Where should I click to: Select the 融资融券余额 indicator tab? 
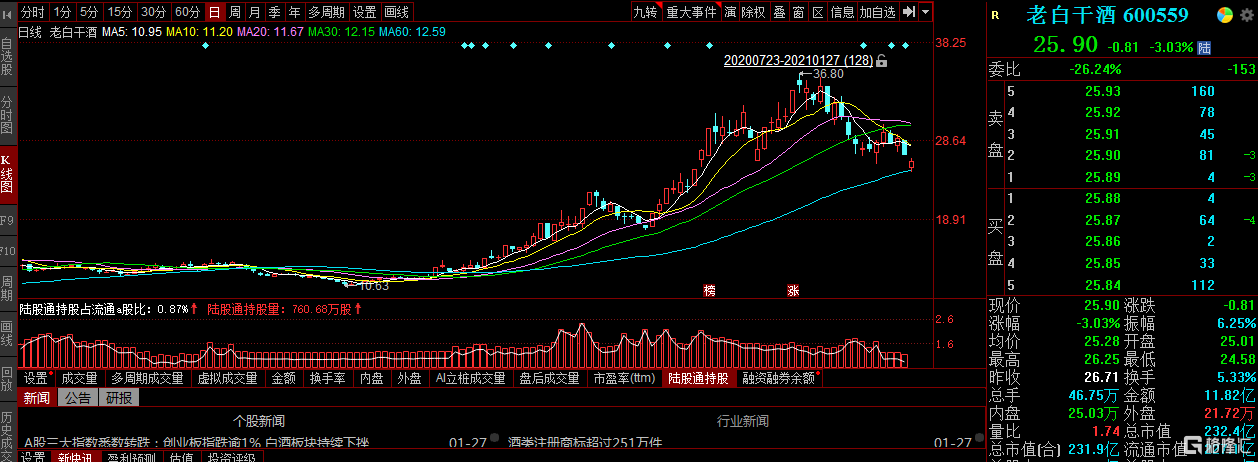779,379
